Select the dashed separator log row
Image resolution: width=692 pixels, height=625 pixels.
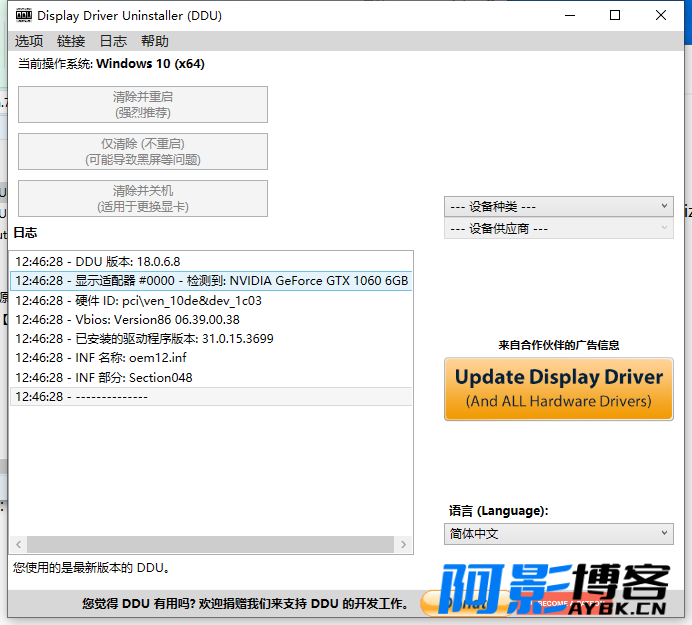pos(211,396)
